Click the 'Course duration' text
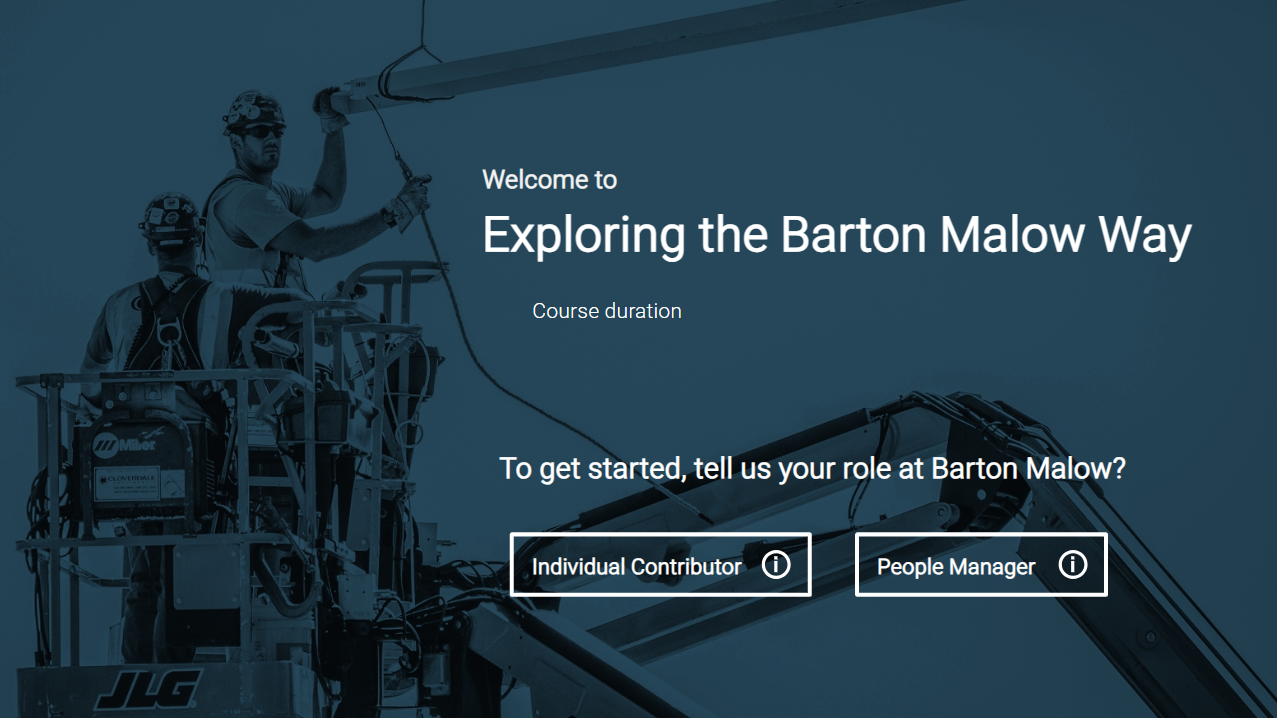Screen dimensions: 1277x718 point(607,311)
